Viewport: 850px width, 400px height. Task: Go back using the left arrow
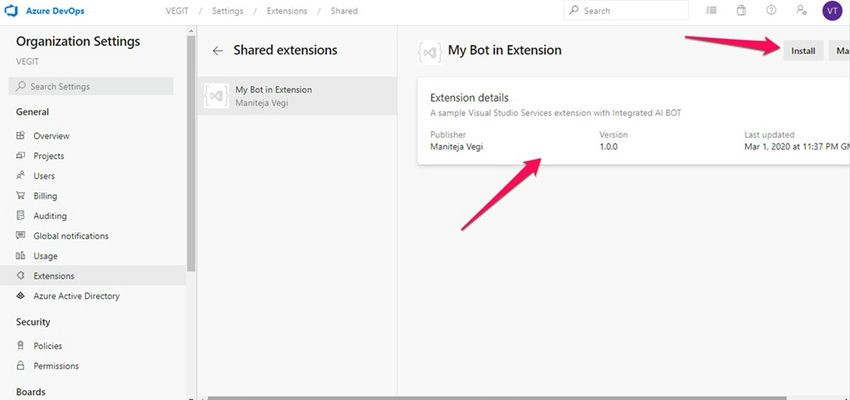pyautogui.click(x=218, y=50)
